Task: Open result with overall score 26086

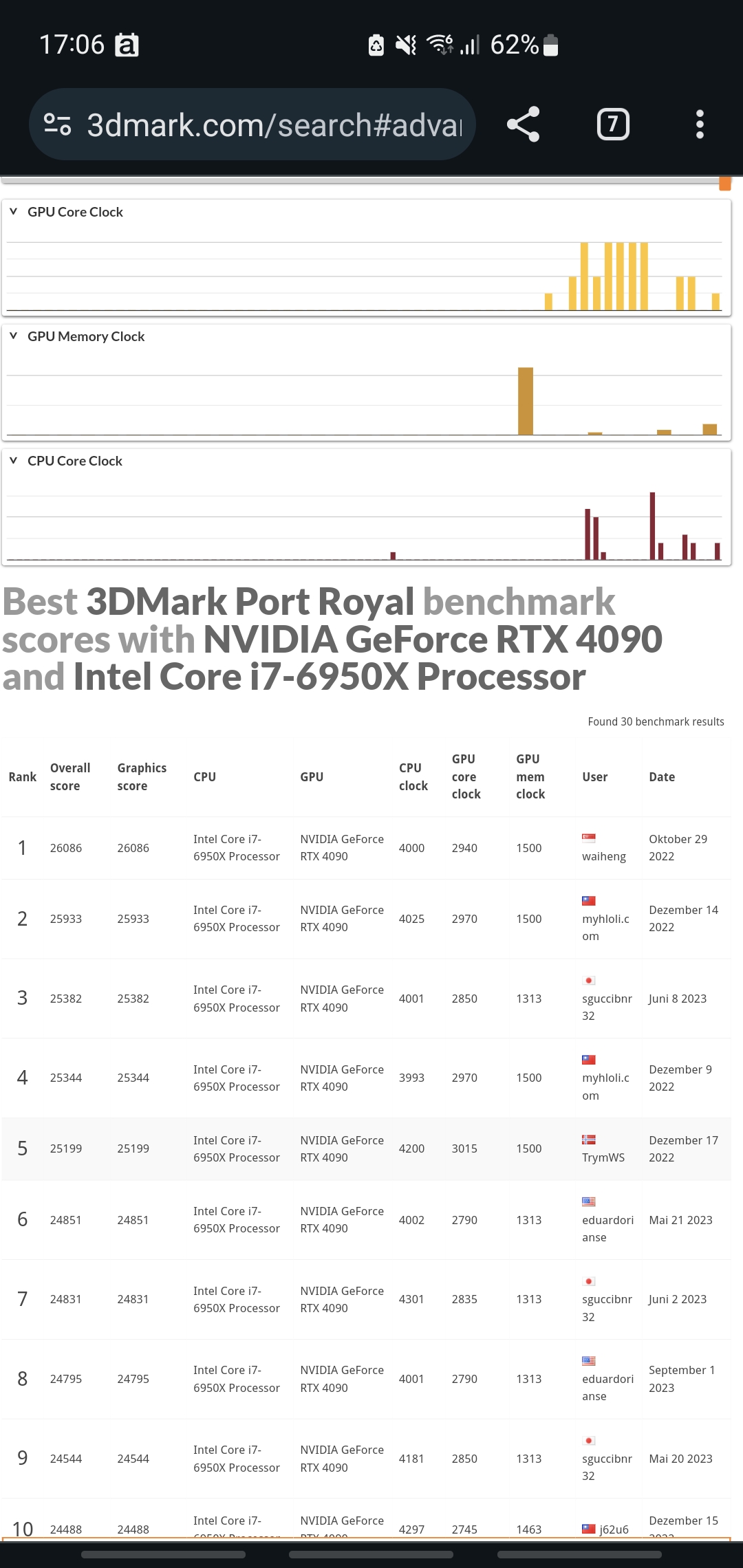Action: coord(65,848)
